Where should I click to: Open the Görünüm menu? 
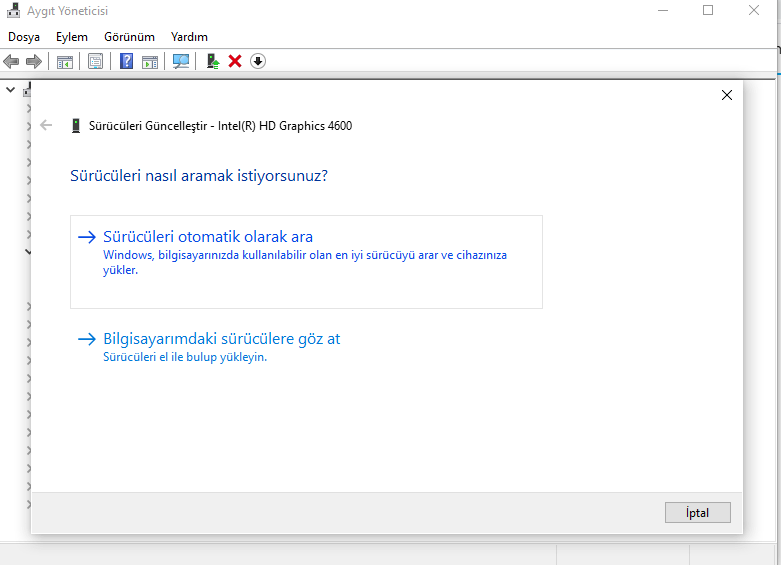click(129, 37)
